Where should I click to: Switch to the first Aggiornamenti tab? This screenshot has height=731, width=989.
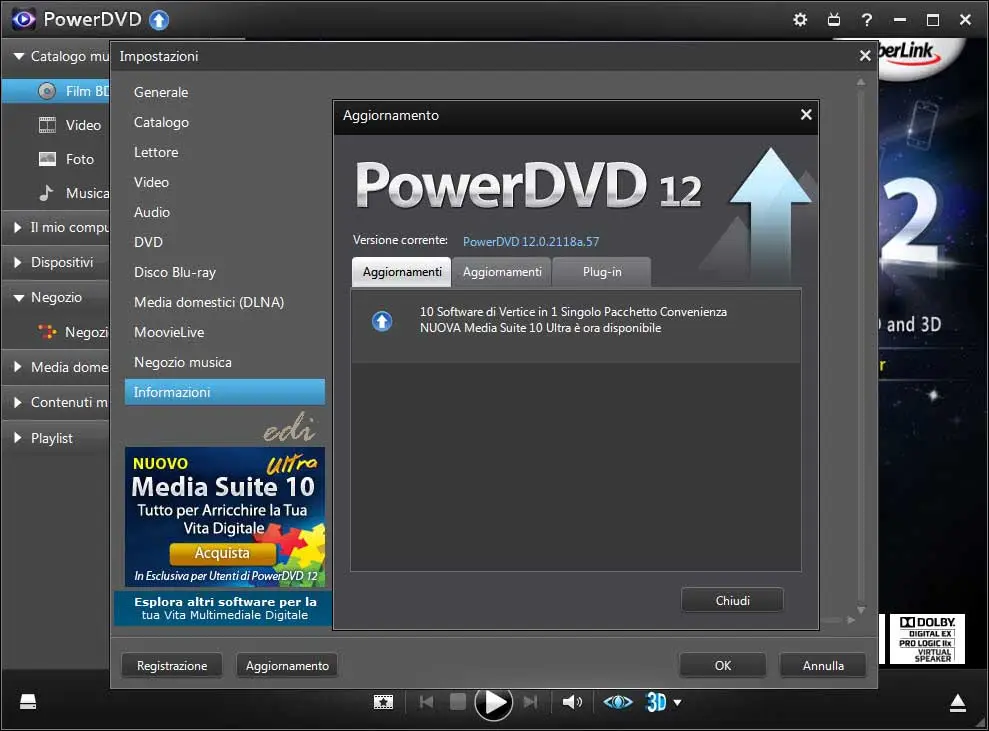402,272
